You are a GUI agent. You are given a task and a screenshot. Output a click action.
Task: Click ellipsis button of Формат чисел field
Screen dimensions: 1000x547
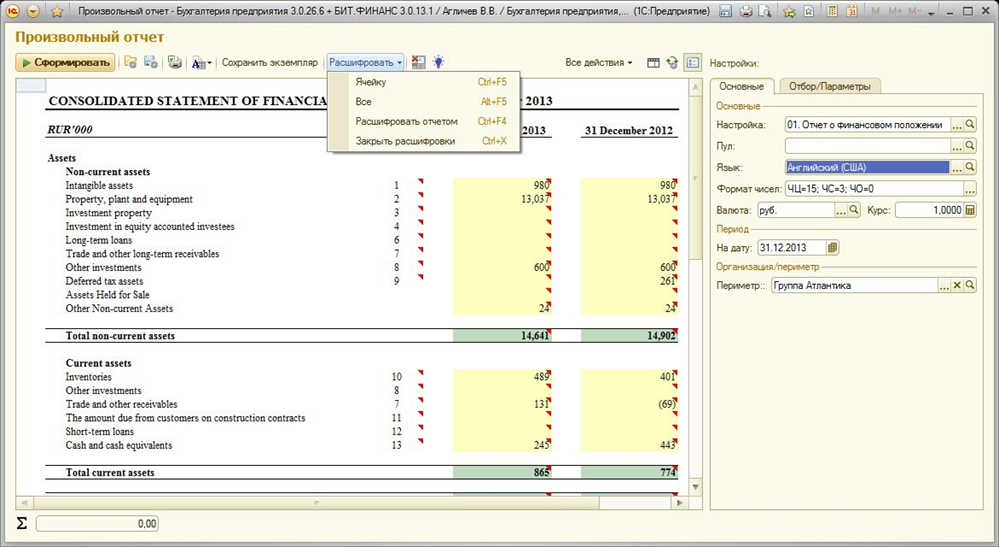[x=969, y=189]
